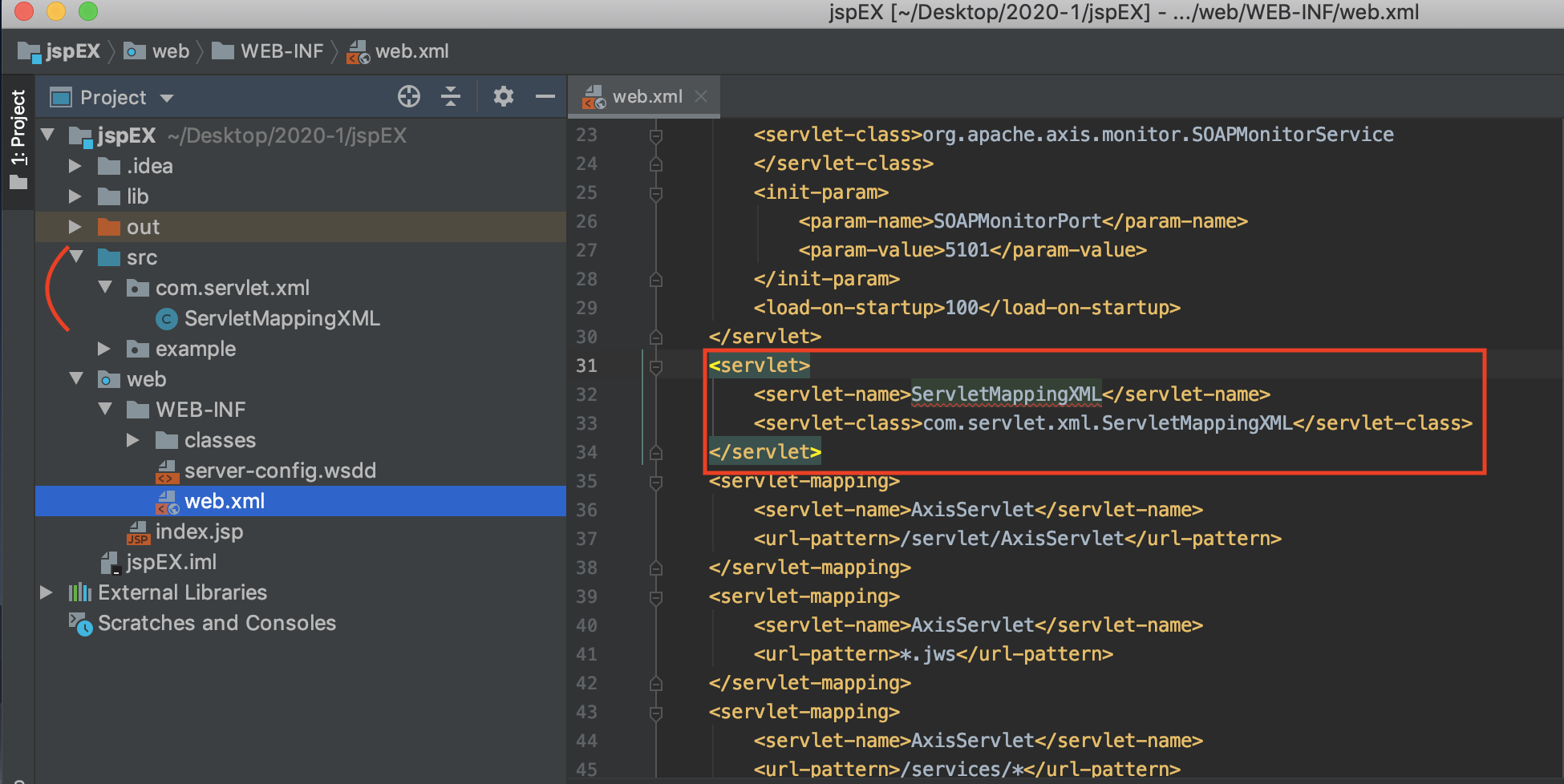Image resolution: width=1564 pixels, height=784 pixels.
Task: Click the locate/scroll-from-source crosshair icon
Action: (409, 96)
